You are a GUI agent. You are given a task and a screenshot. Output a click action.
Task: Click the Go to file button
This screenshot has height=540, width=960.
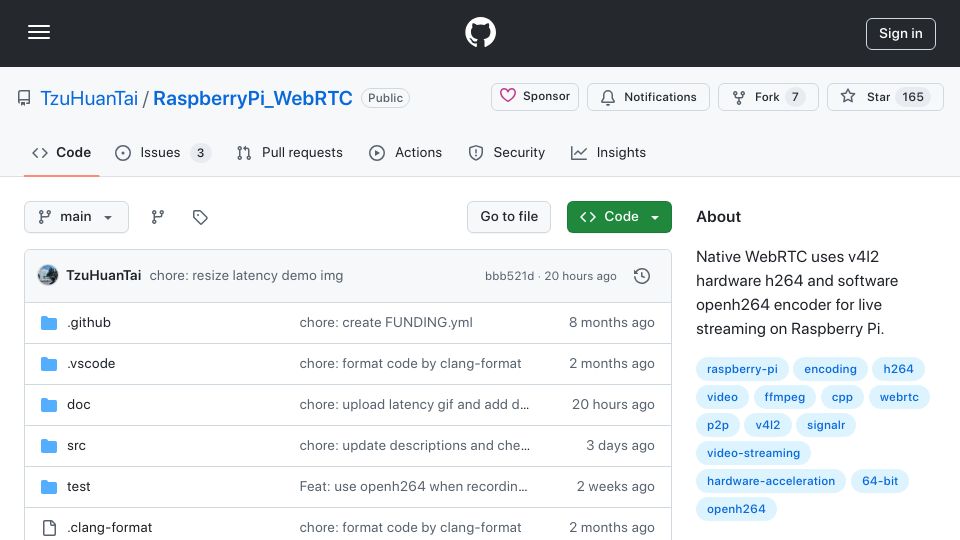[509, 217]
